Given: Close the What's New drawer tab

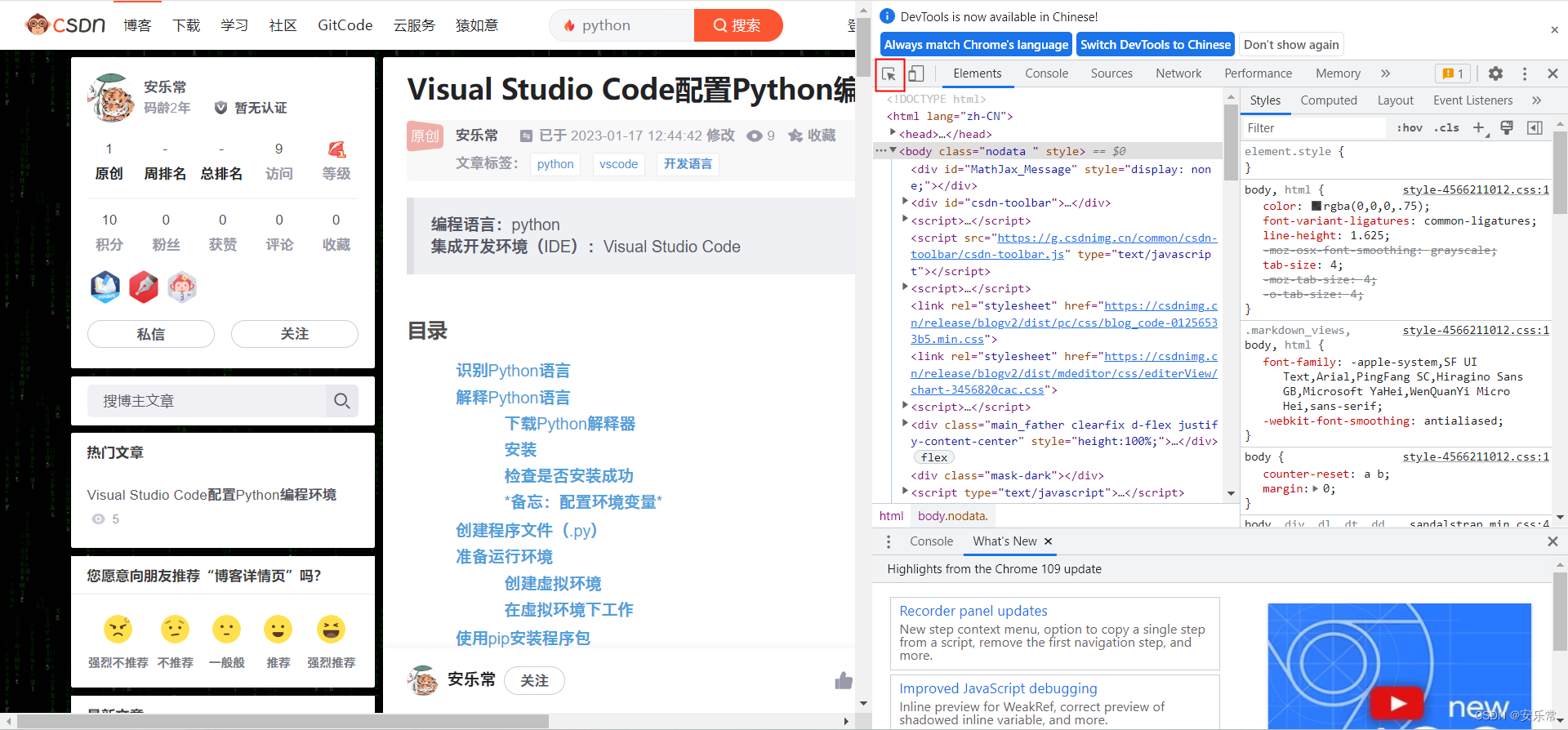Looking at the screenshot, I should pyautogui.click(x=1048, y=541).
